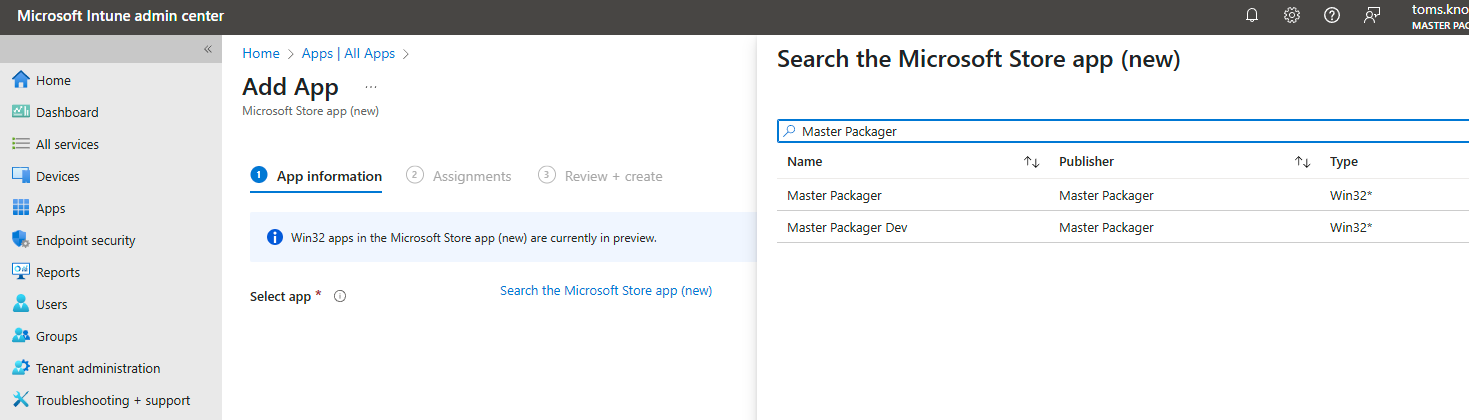Open Groups in the sidebar menu
The height and width of the screenshot is (420, 1469).
tap(56, 336)
